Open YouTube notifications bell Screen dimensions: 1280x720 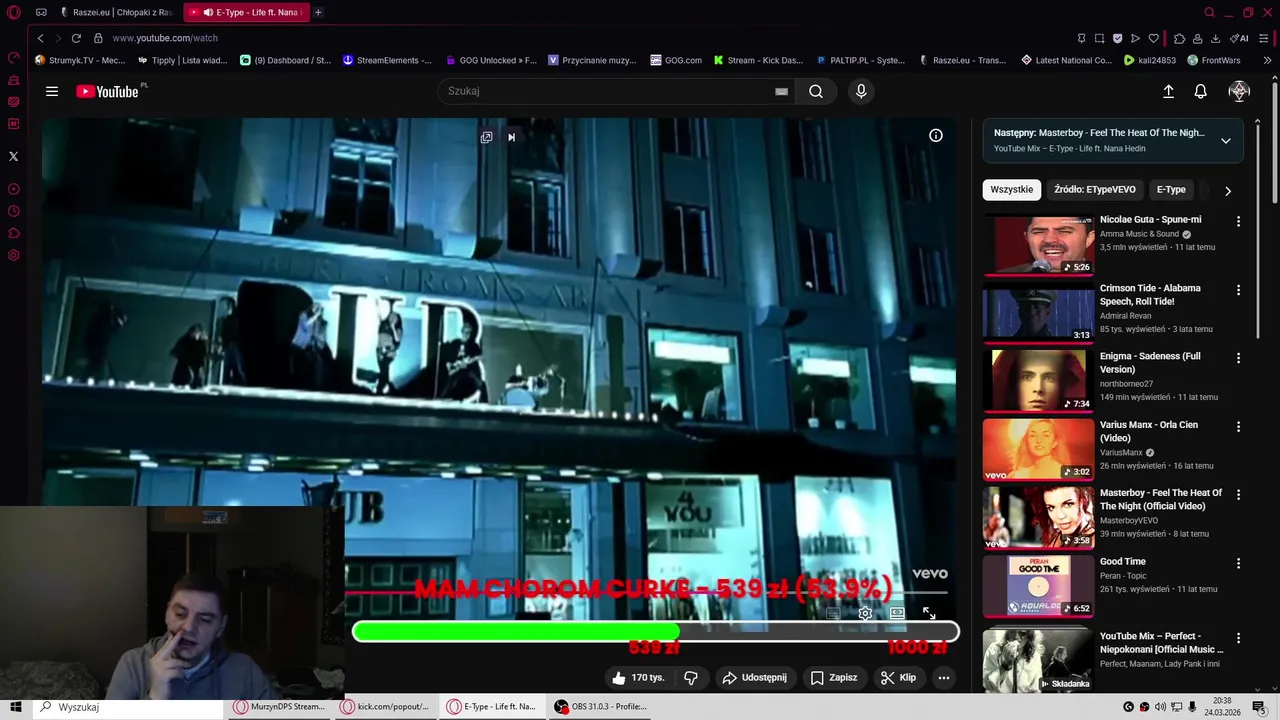(x=1200, y=91)
